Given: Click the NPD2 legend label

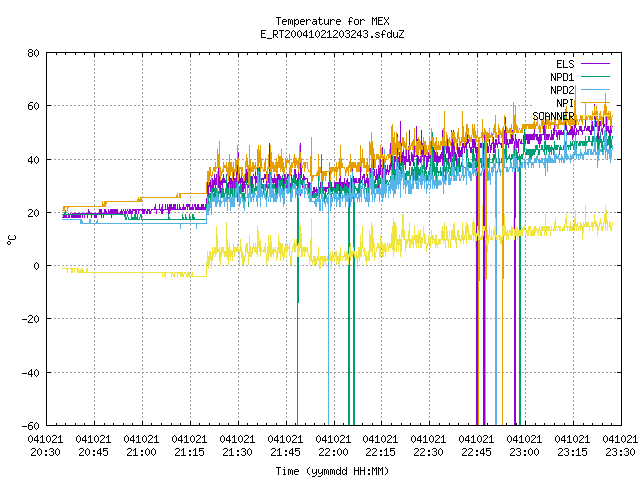Looking at the screenshot, I should [x=562, y=90].
